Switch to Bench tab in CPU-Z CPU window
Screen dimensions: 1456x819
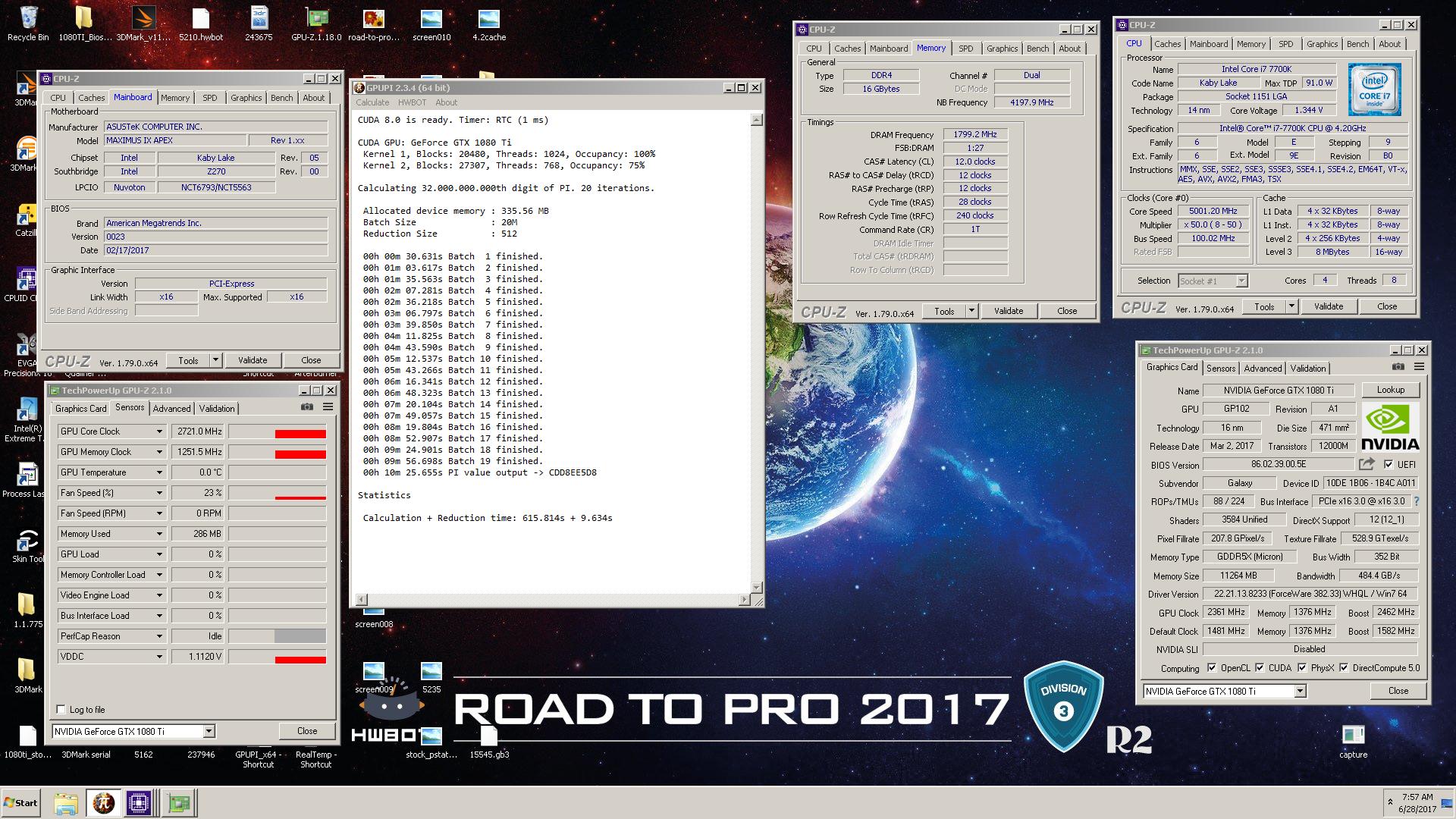point(1357,44)
